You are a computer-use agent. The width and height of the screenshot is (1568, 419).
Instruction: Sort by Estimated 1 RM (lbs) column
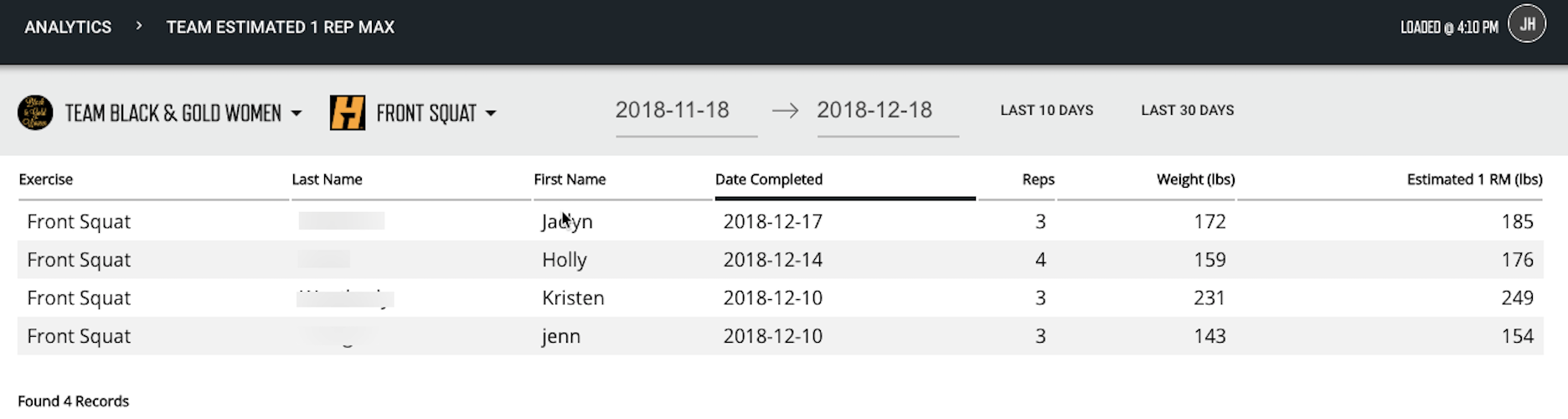pos(1474,179)
